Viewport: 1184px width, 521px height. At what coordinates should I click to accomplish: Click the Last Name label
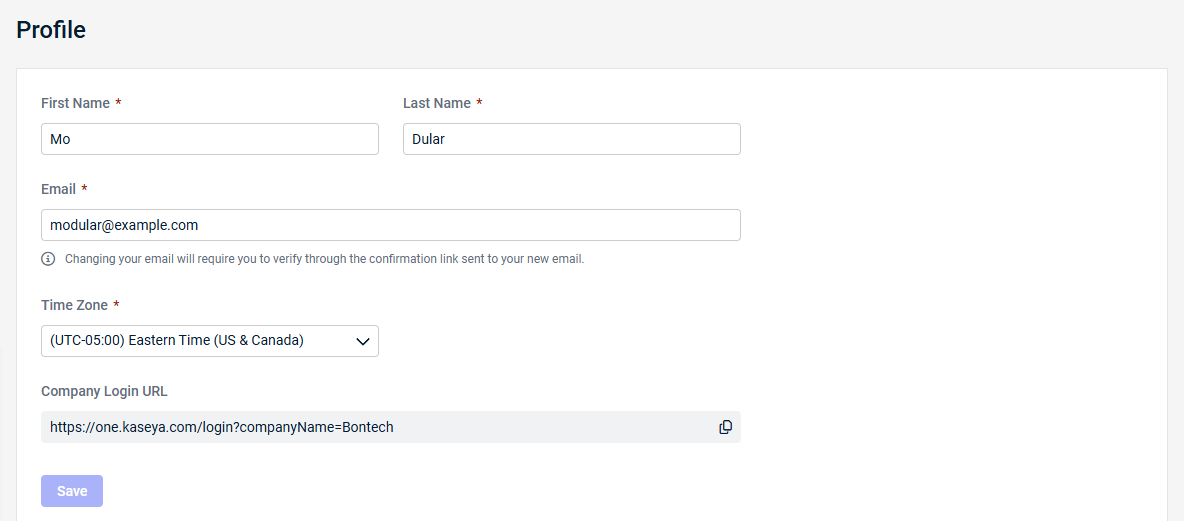(x=437, y=103)
